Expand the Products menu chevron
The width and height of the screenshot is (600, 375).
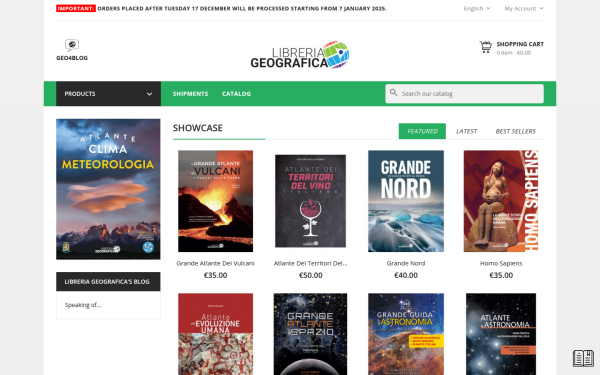pos(149,94)
